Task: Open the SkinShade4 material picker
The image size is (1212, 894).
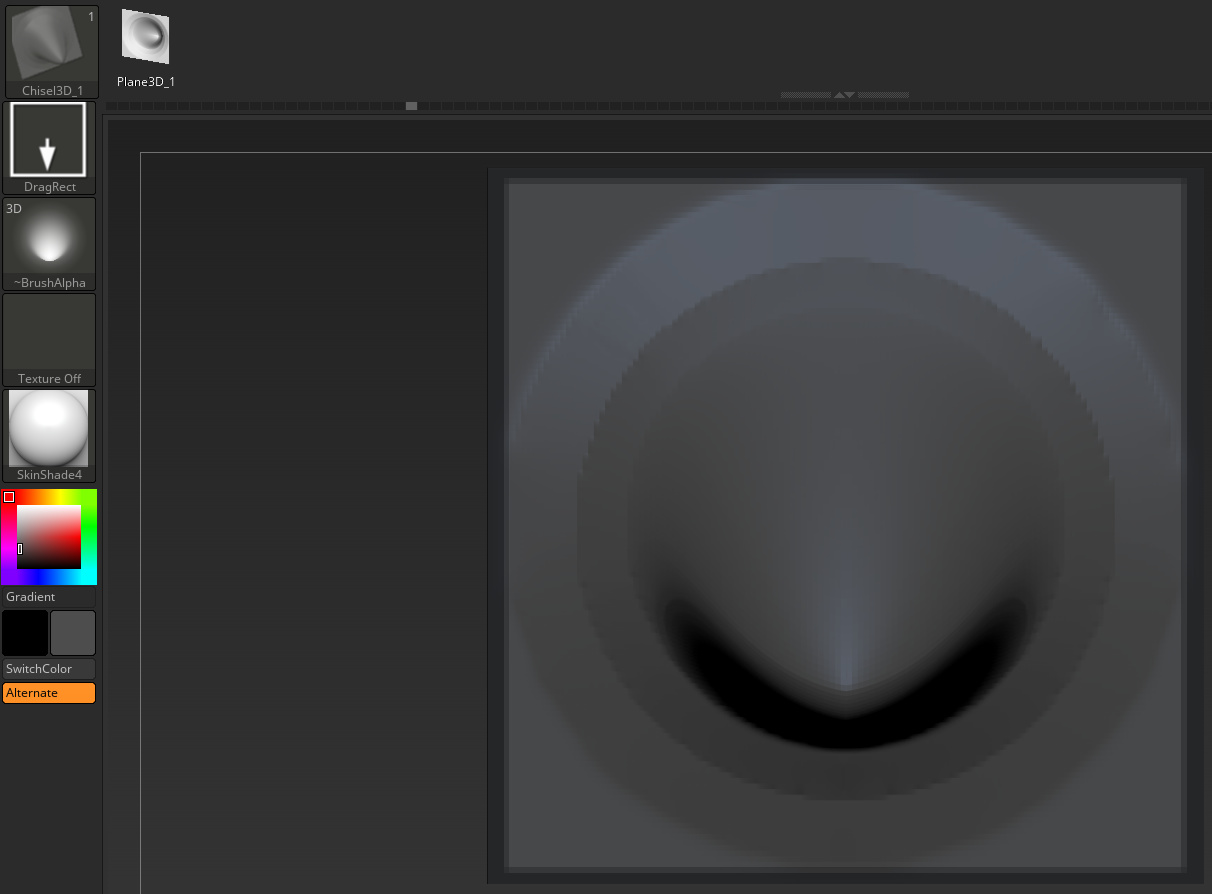Action: [x=49, y=436]
